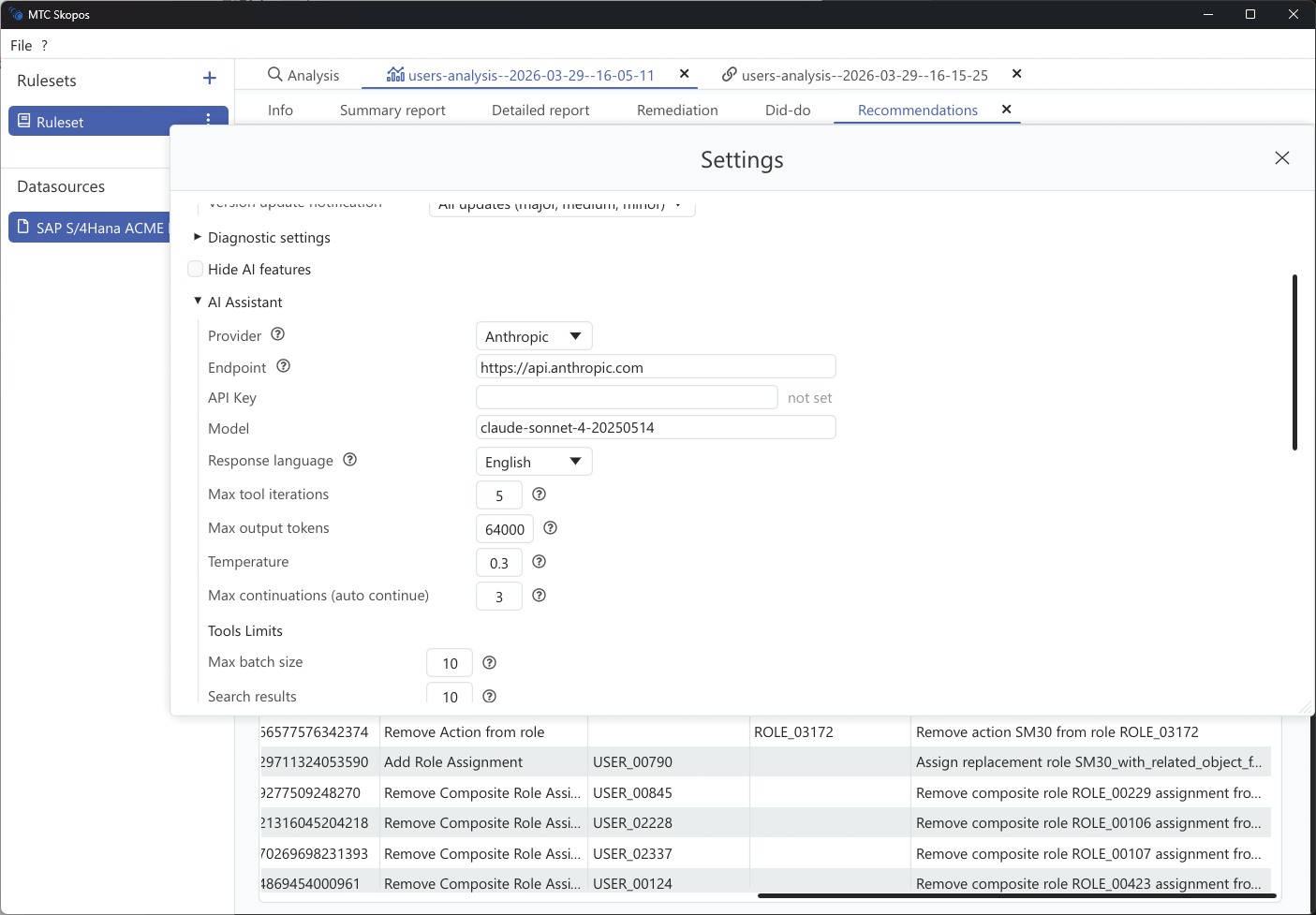The image size is (1316, 915).
Task: Open the Ruleset options menu
Action: tap(208, 121)
